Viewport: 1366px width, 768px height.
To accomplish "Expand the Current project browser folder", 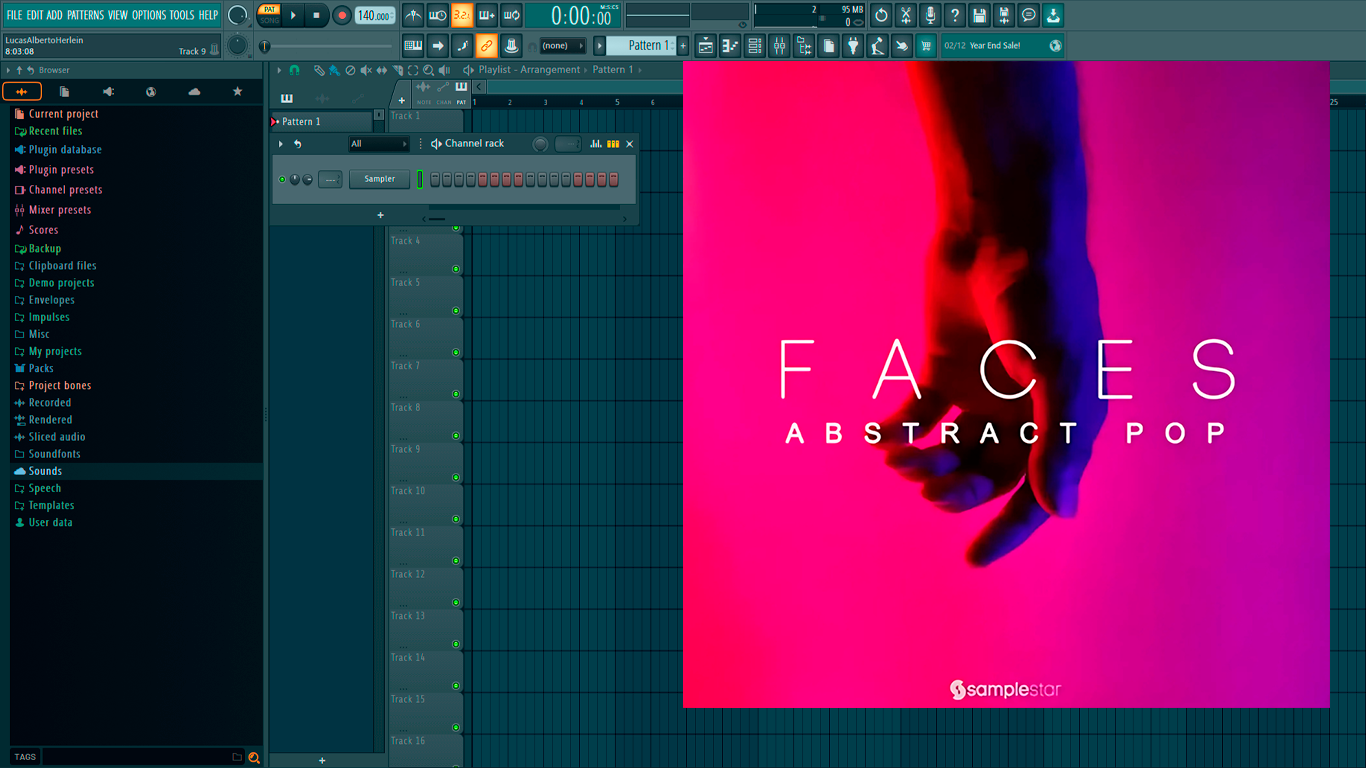I will [56, 114].
